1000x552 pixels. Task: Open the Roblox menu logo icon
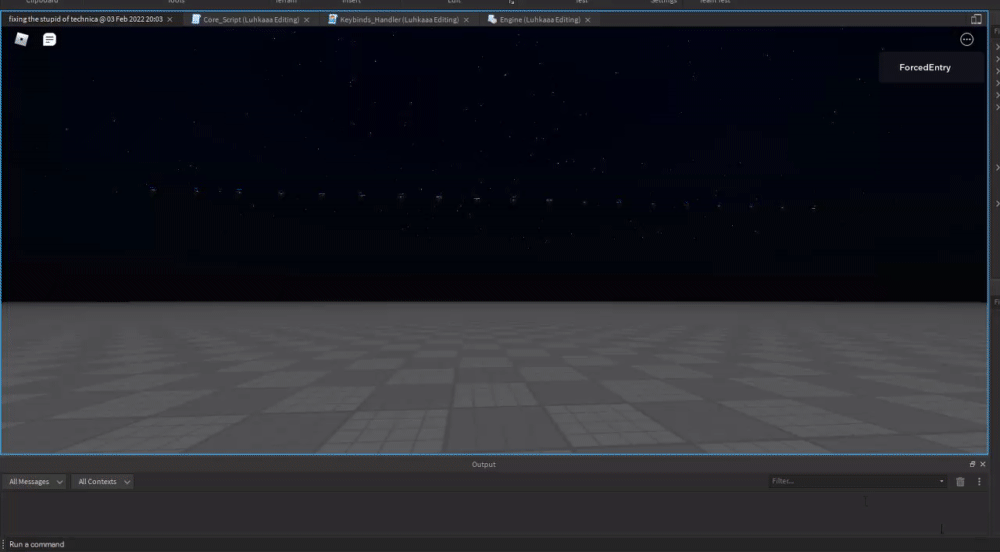click(22, 40)
